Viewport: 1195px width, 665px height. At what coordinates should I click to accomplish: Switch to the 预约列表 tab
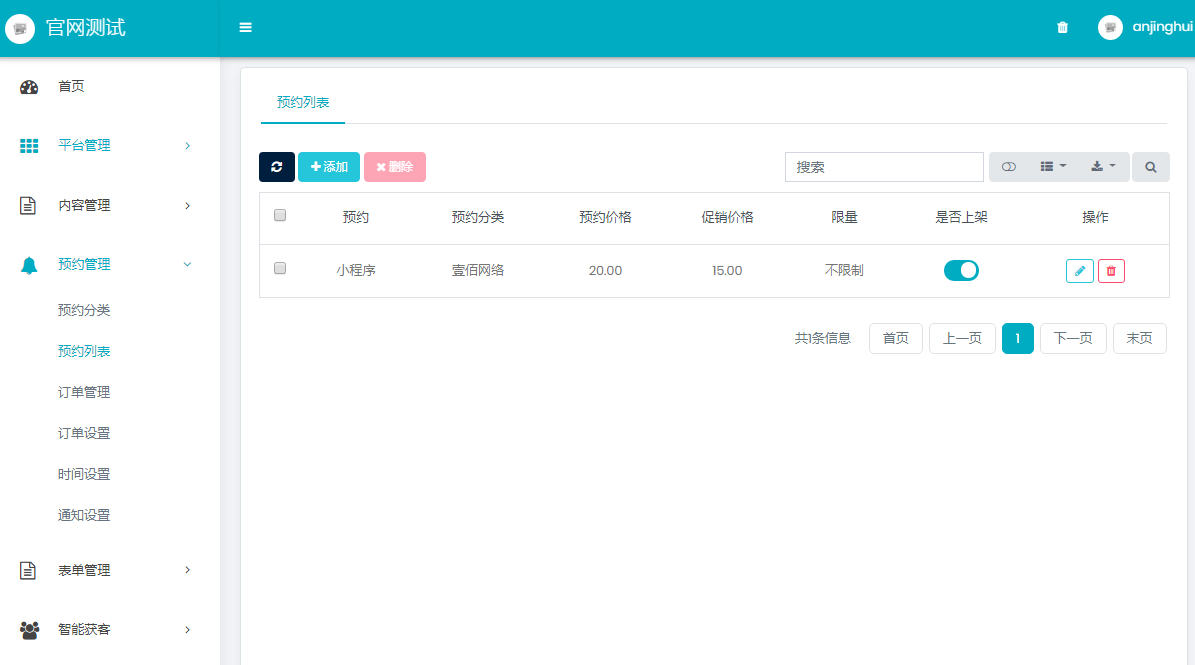click(303, 102)
